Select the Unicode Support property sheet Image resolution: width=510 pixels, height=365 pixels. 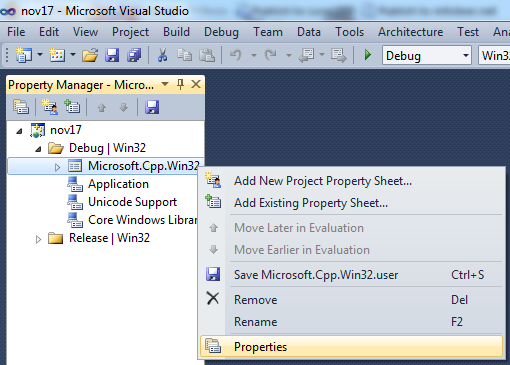point(132,202)
